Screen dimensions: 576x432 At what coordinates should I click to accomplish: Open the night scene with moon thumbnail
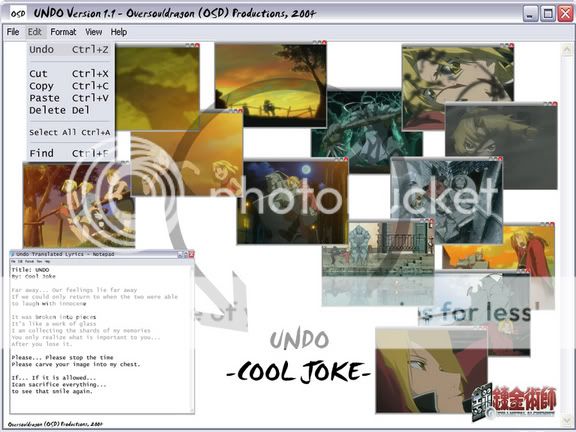(x=292, y=202)
